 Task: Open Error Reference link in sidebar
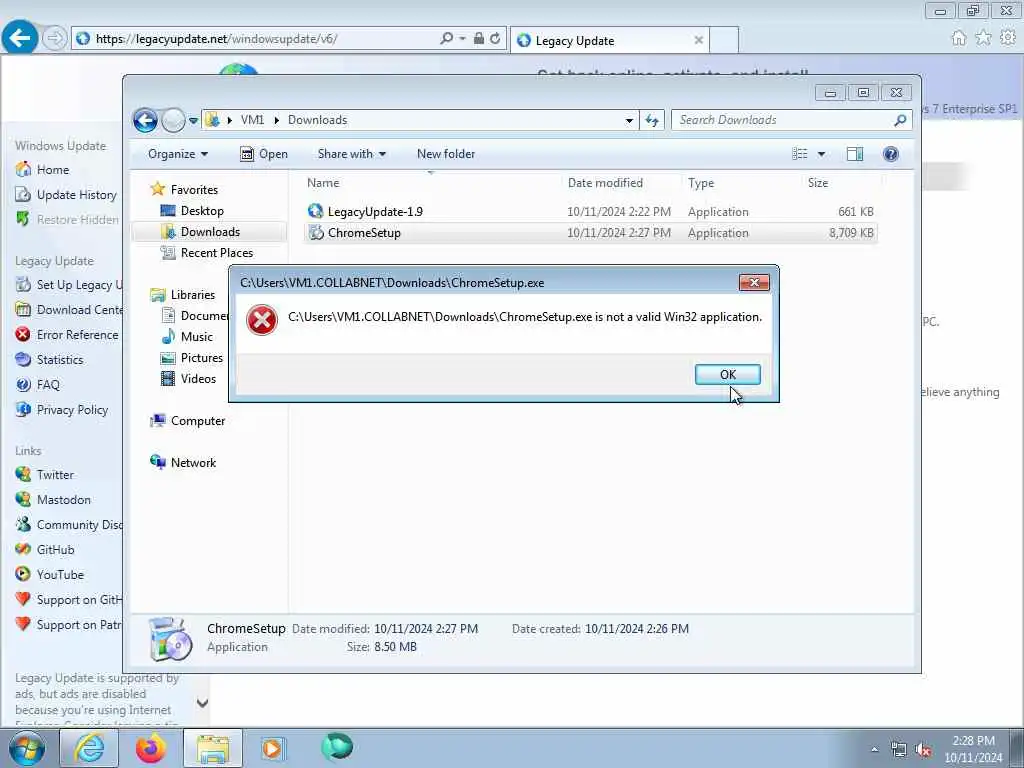click(x=77, y=334)
